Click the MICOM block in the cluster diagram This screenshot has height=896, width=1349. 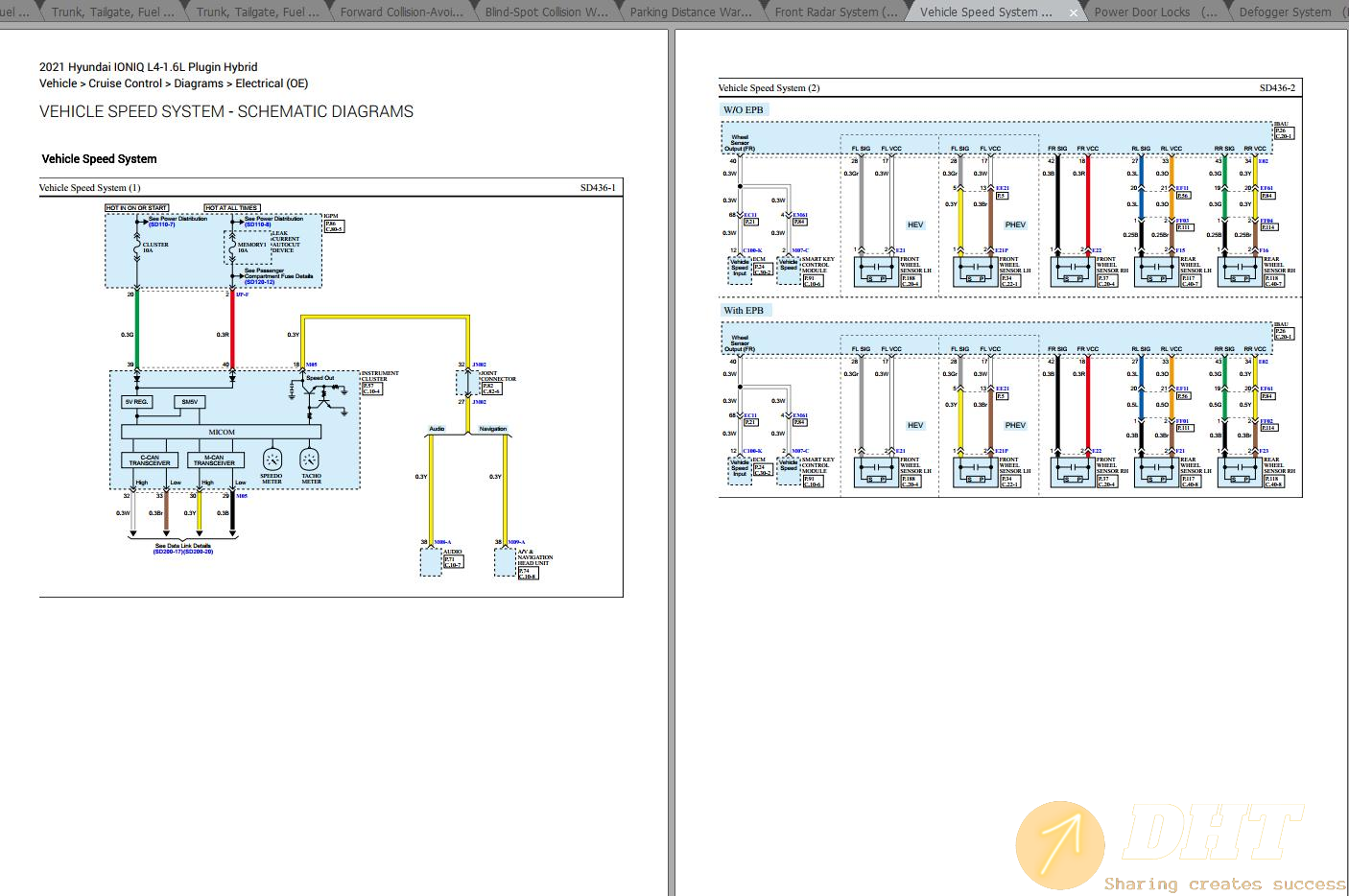pos(222,433)
